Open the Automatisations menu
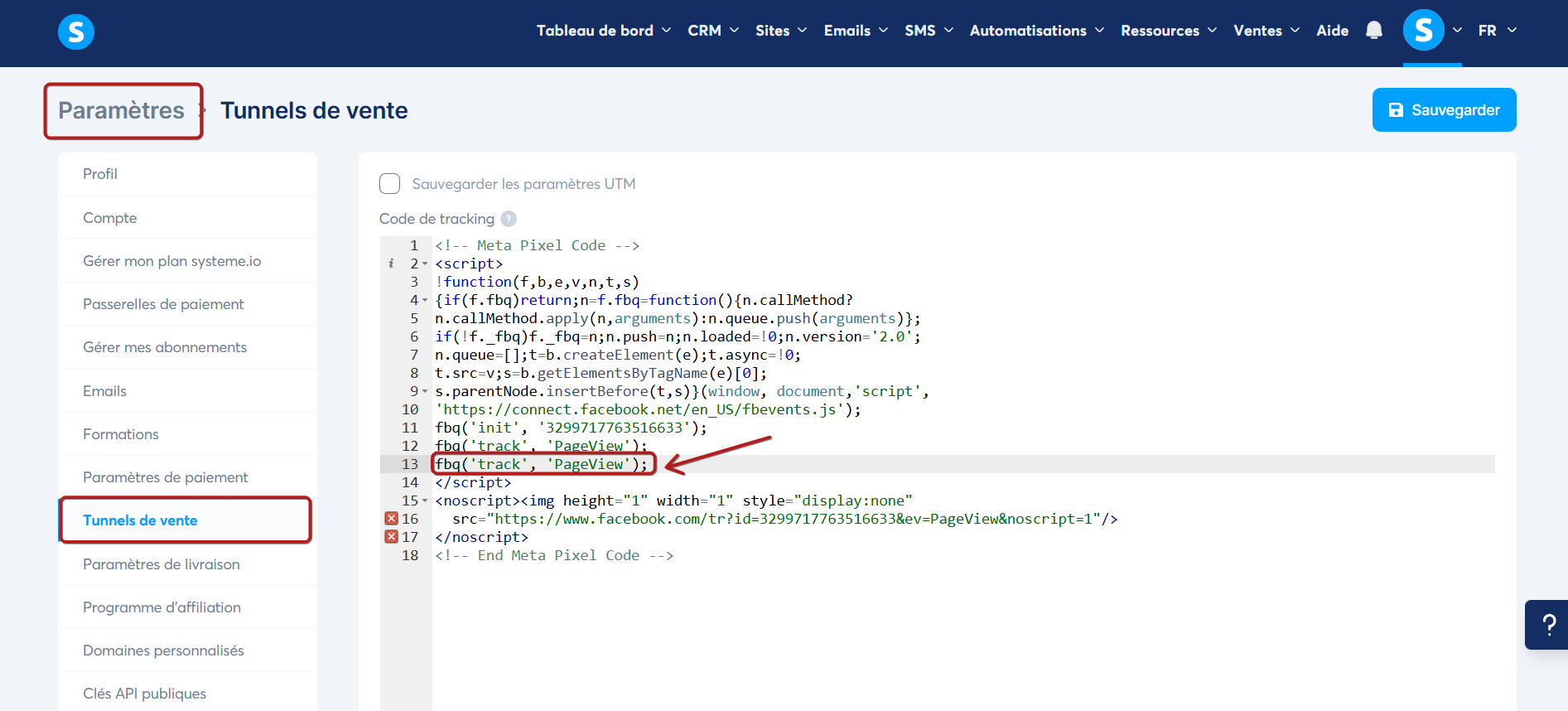The image size is (1568, 711). pyautogui.click(x=1037, y=31)
